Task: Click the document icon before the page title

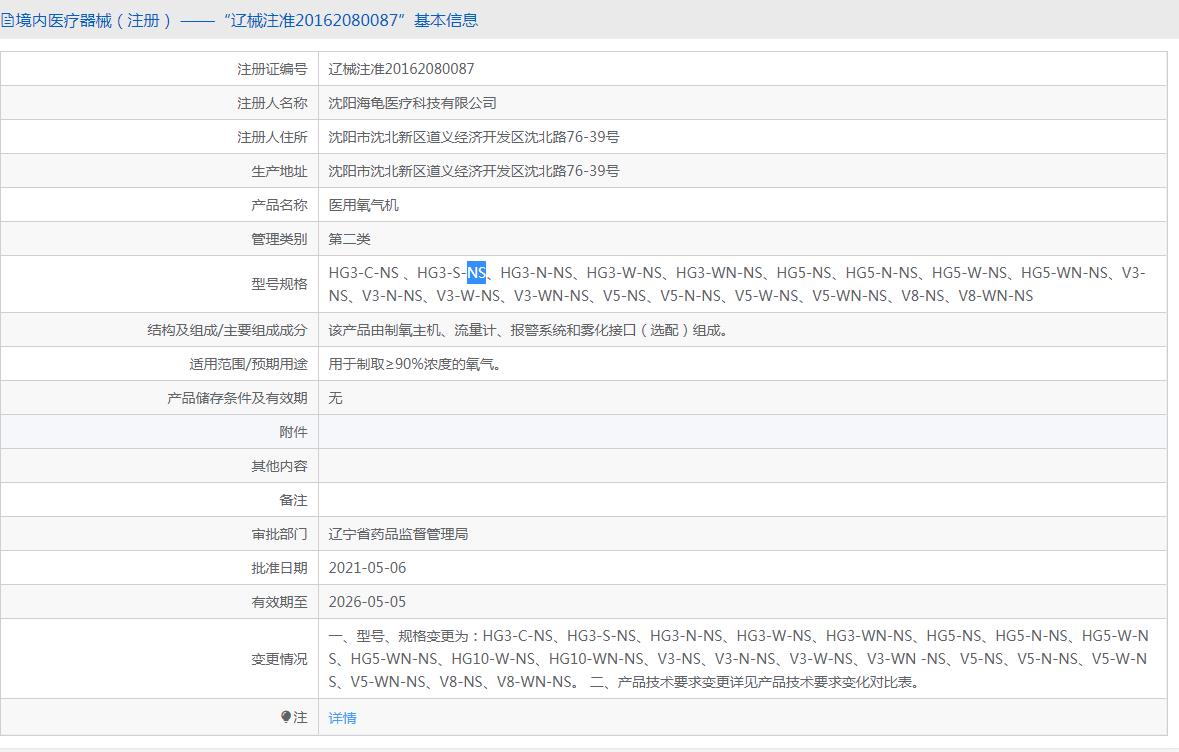Action: click(7, 20)
